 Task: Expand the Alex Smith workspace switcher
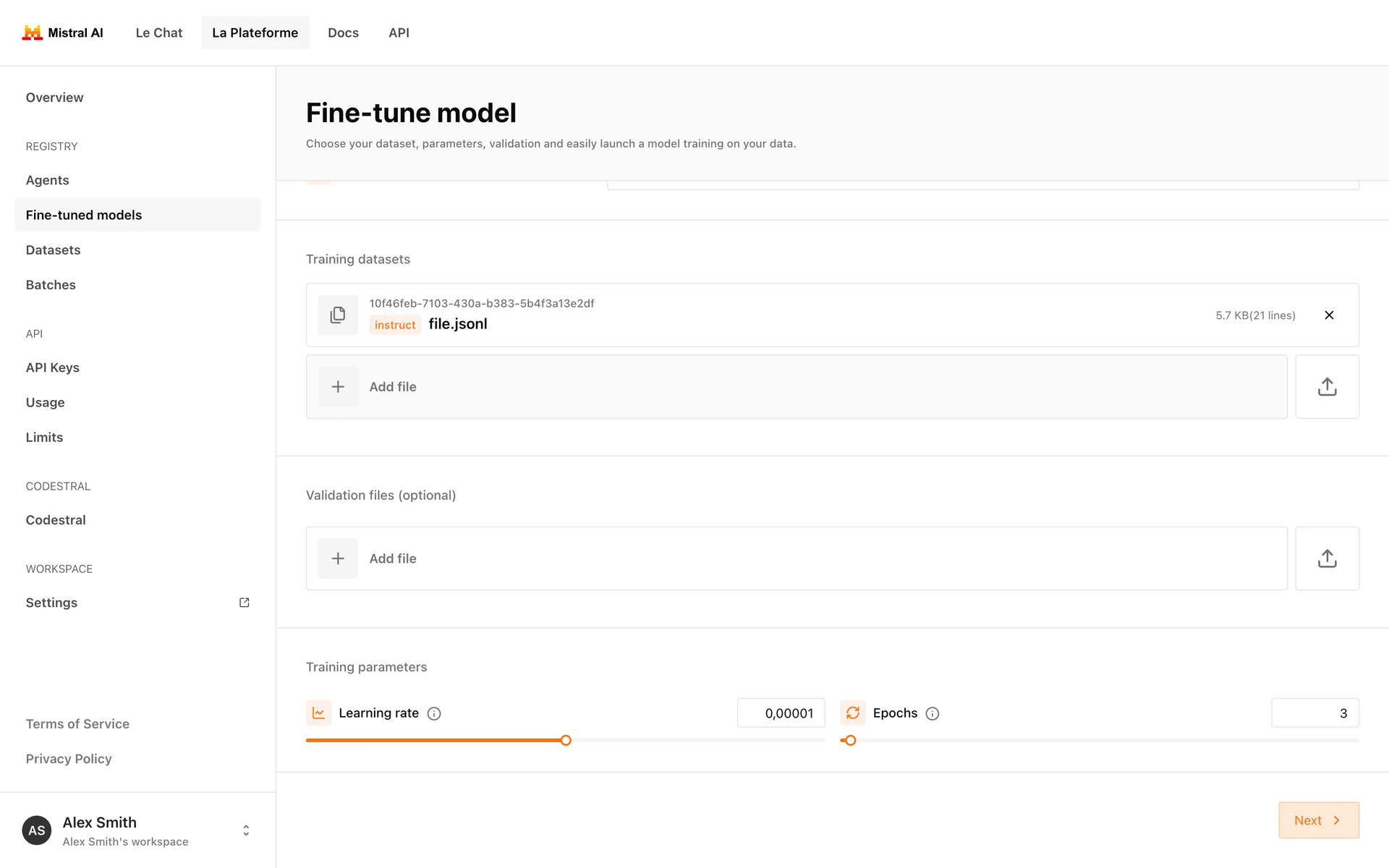pos(246,830)
